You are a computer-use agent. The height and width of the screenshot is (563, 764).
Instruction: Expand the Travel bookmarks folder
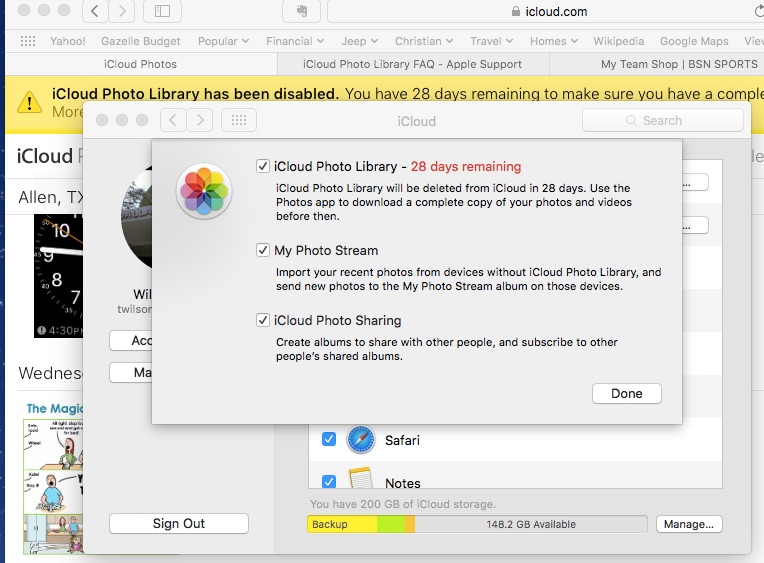(x=491, y=41)
